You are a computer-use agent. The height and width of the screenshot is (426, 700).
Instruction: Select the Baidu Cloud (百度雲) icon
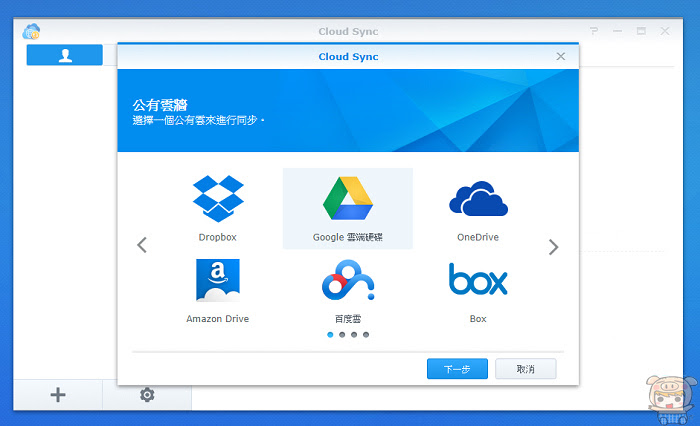click(348, 280)
